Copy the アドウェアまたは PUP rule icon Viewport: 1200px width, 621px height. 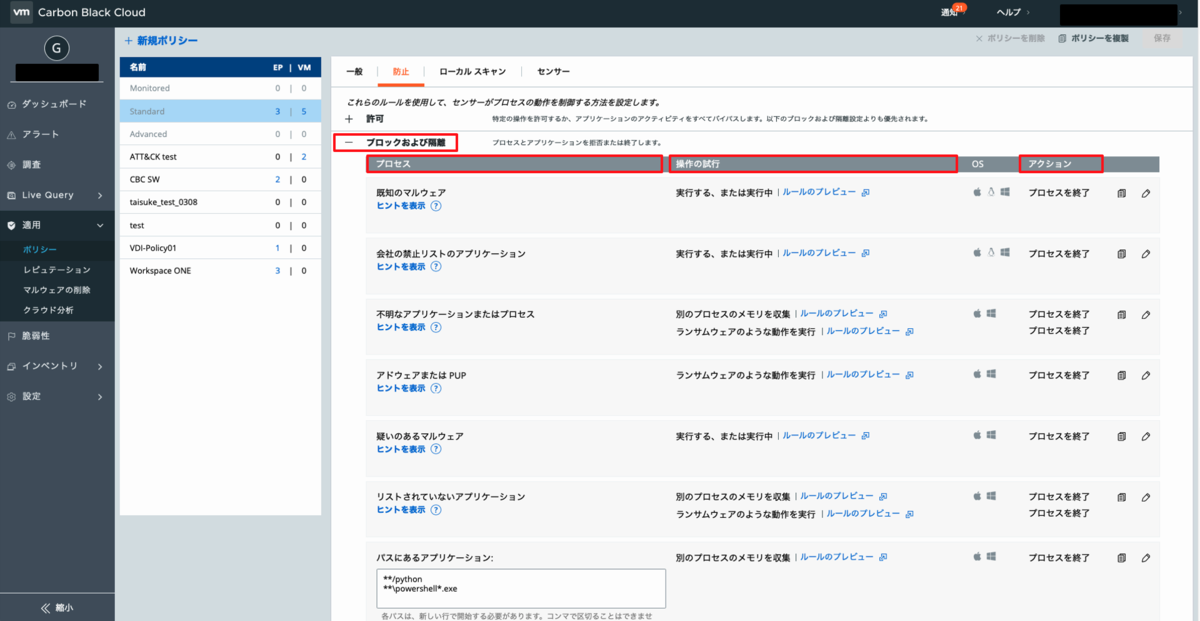1122,375
